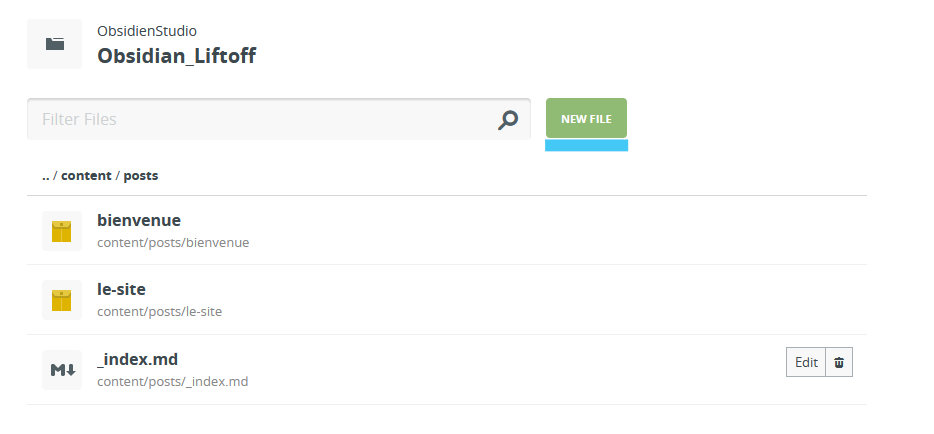Screen dimensions: 934x434
Task: Click the repository folder icon
Action: point(54,44)
